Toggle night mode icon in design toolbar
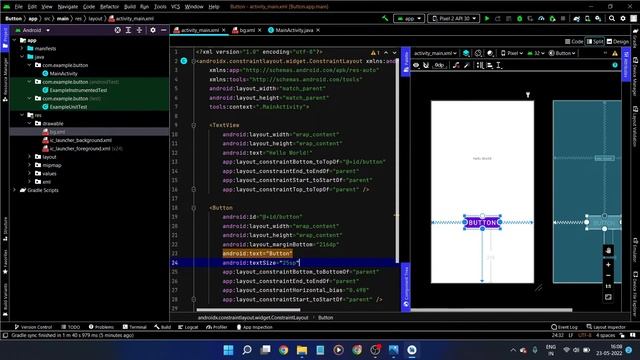Image resolution: width=640 pixels, height=360 pixels. [x=491, y=53]
